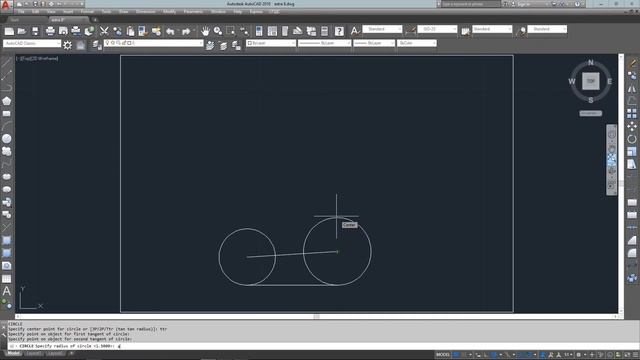
Task: Open the Properties palette icon
Action: [x=259, y=31]
